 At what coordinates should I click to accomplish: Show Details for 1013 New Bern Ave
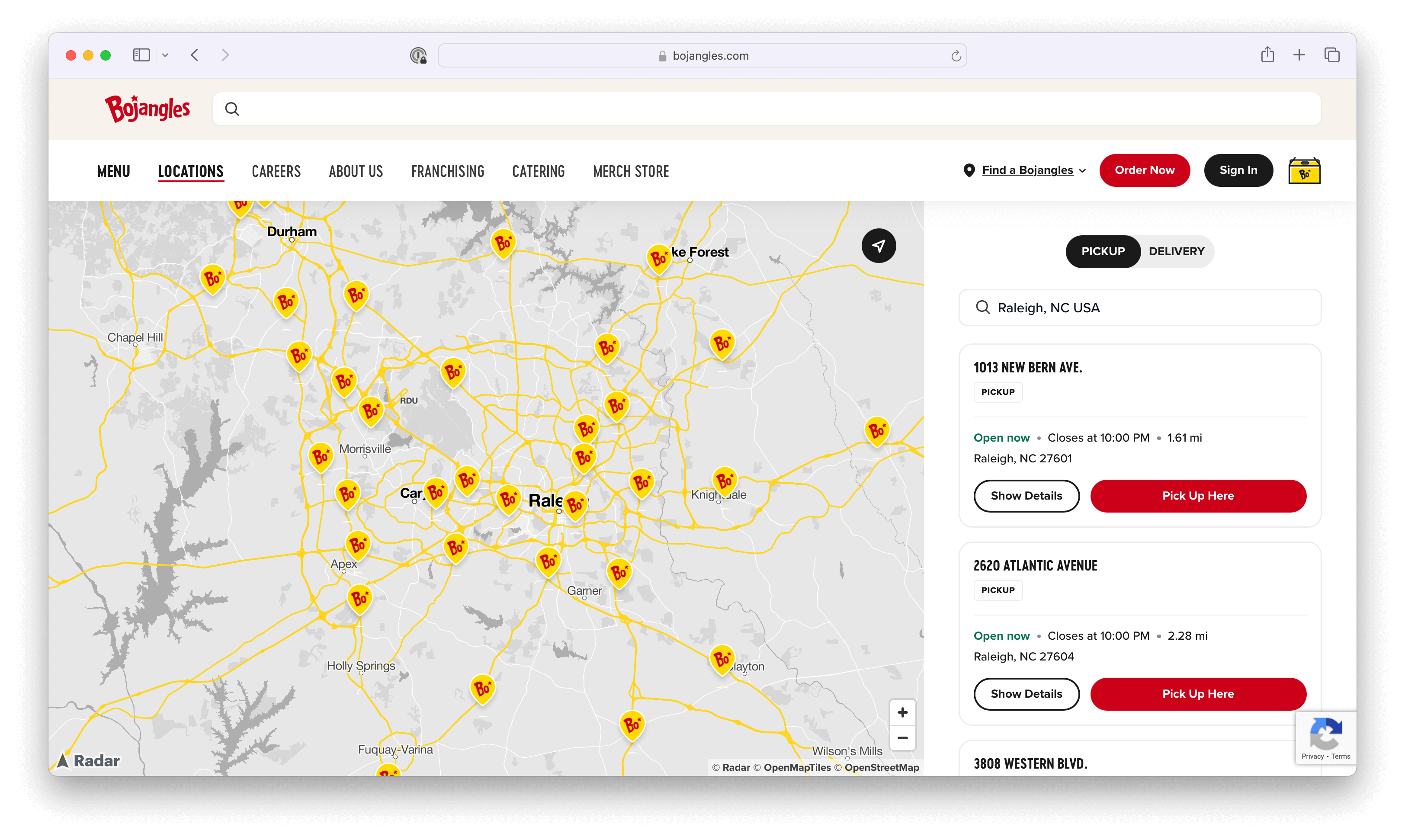pos(1026,496)
